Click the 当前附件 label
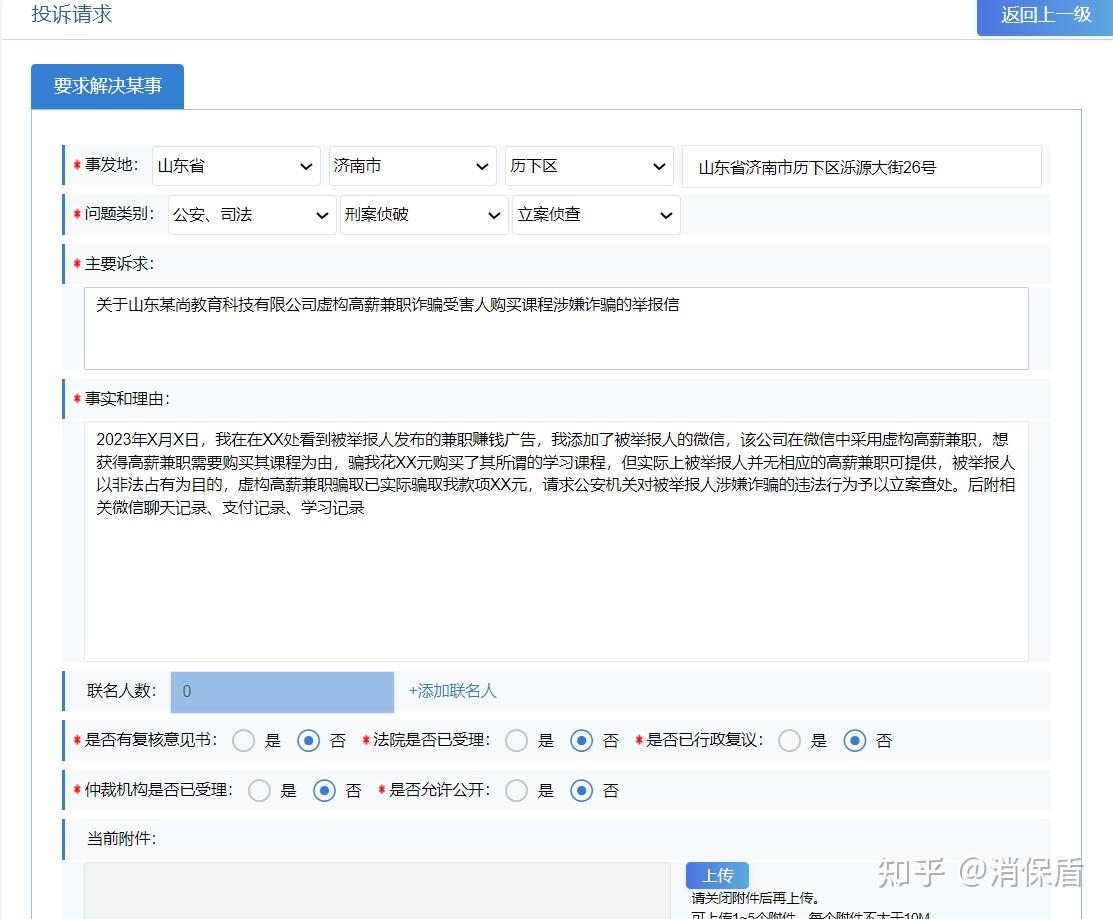Screen dimensions: 1113x919 (121, 839)
